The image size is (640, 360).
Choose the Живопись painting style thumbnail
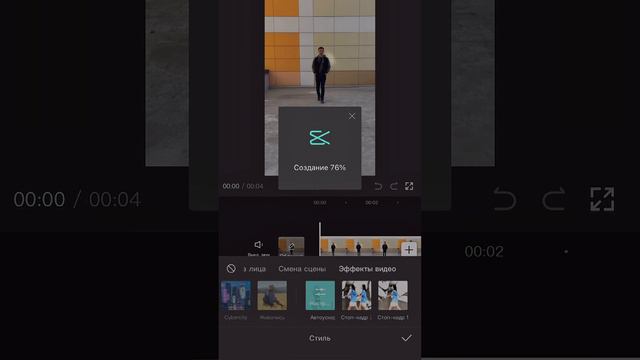(x=272, y=296)
